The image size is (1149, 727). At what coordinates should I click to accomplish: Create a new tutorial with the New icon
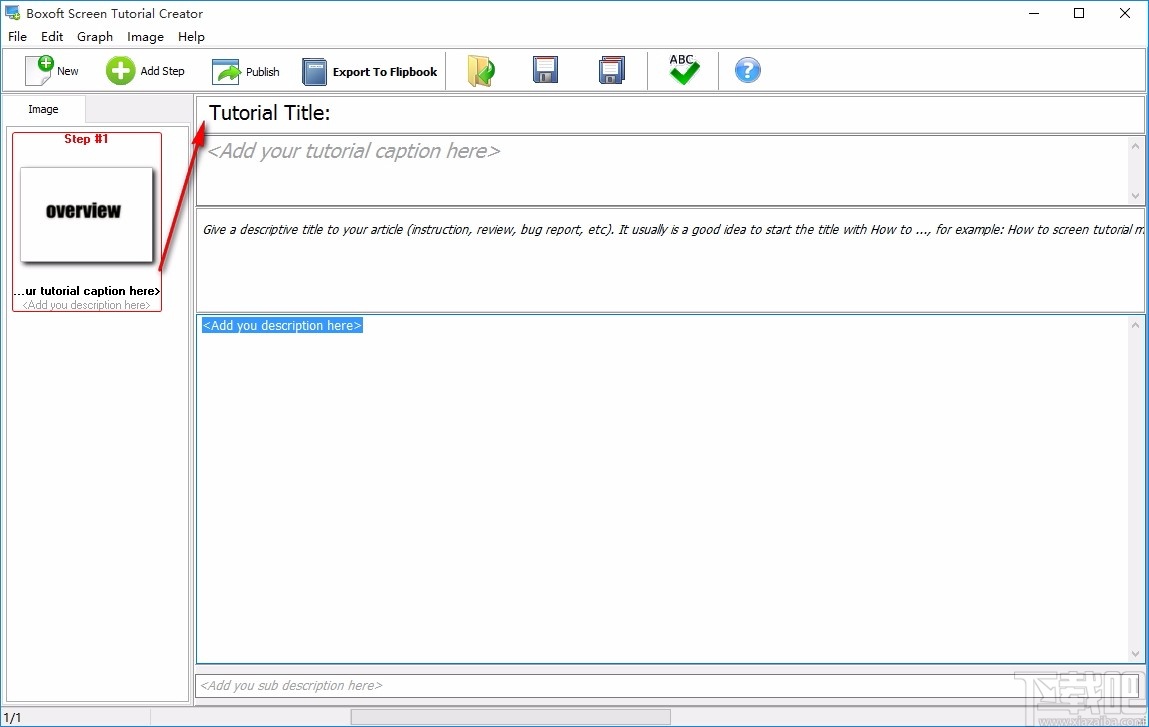[x=48, y=70]
